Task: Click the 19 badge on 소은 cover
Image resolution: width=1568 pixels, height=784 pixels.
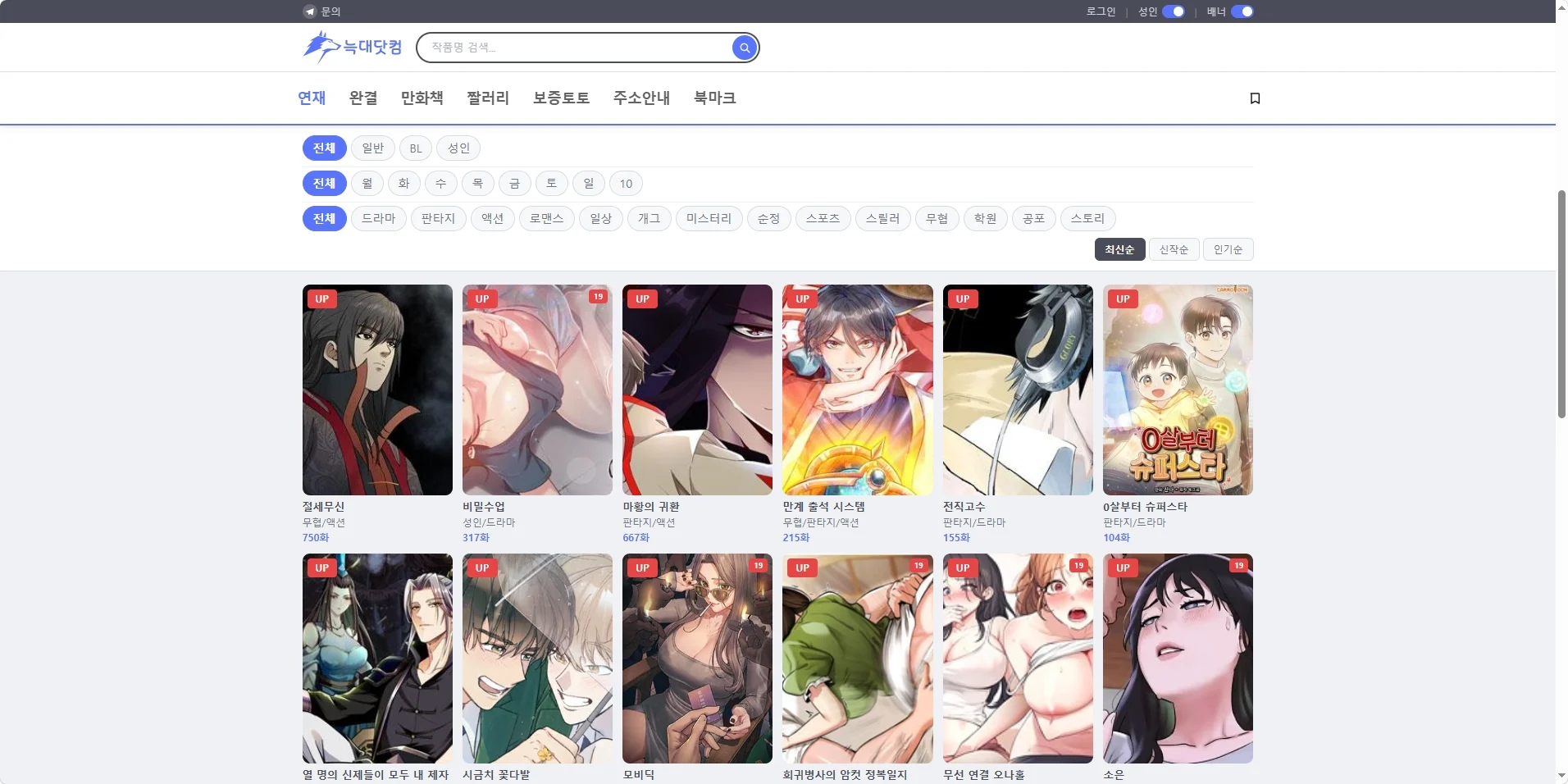Action: pos(1238,566)
